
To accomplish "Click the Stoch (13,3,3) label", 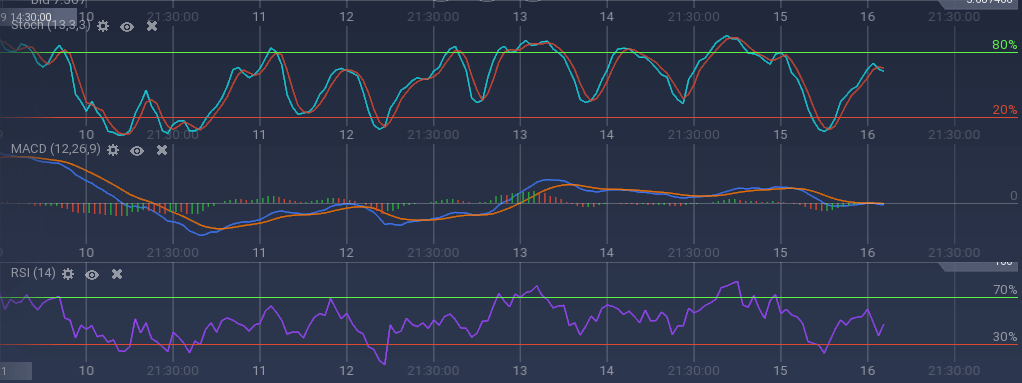I will (x=50, y=25).
